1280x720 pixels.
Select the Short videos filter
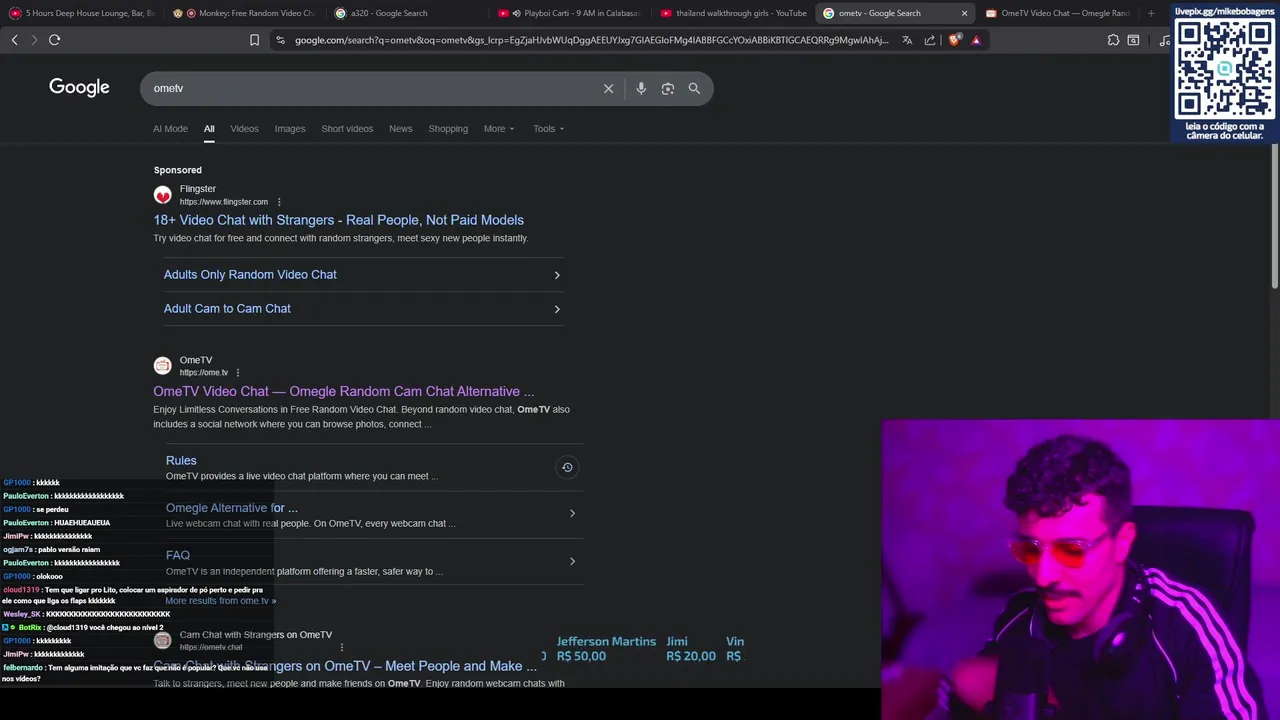click(347, 129)
